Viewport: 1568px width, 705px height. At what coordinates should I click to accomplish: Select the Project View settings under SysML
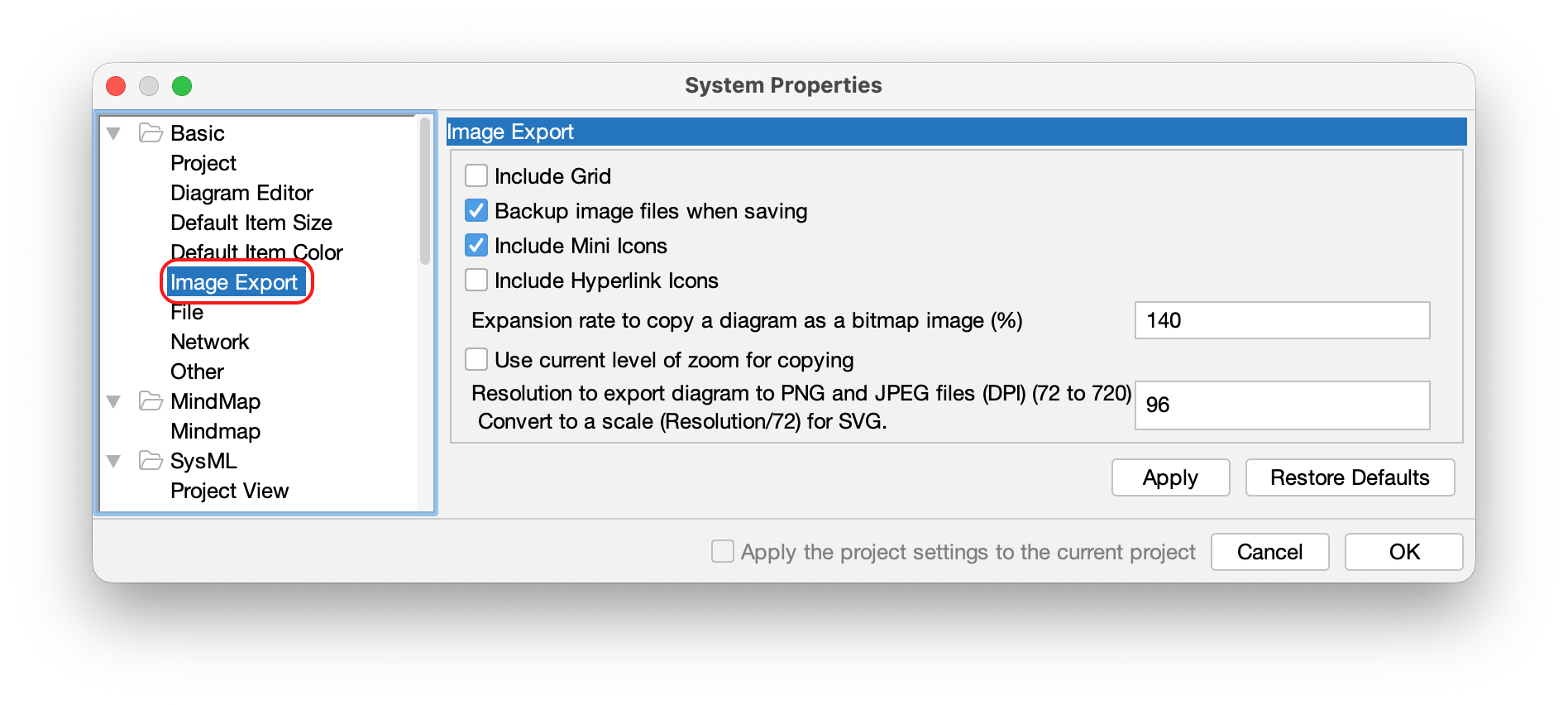[229, 490]
